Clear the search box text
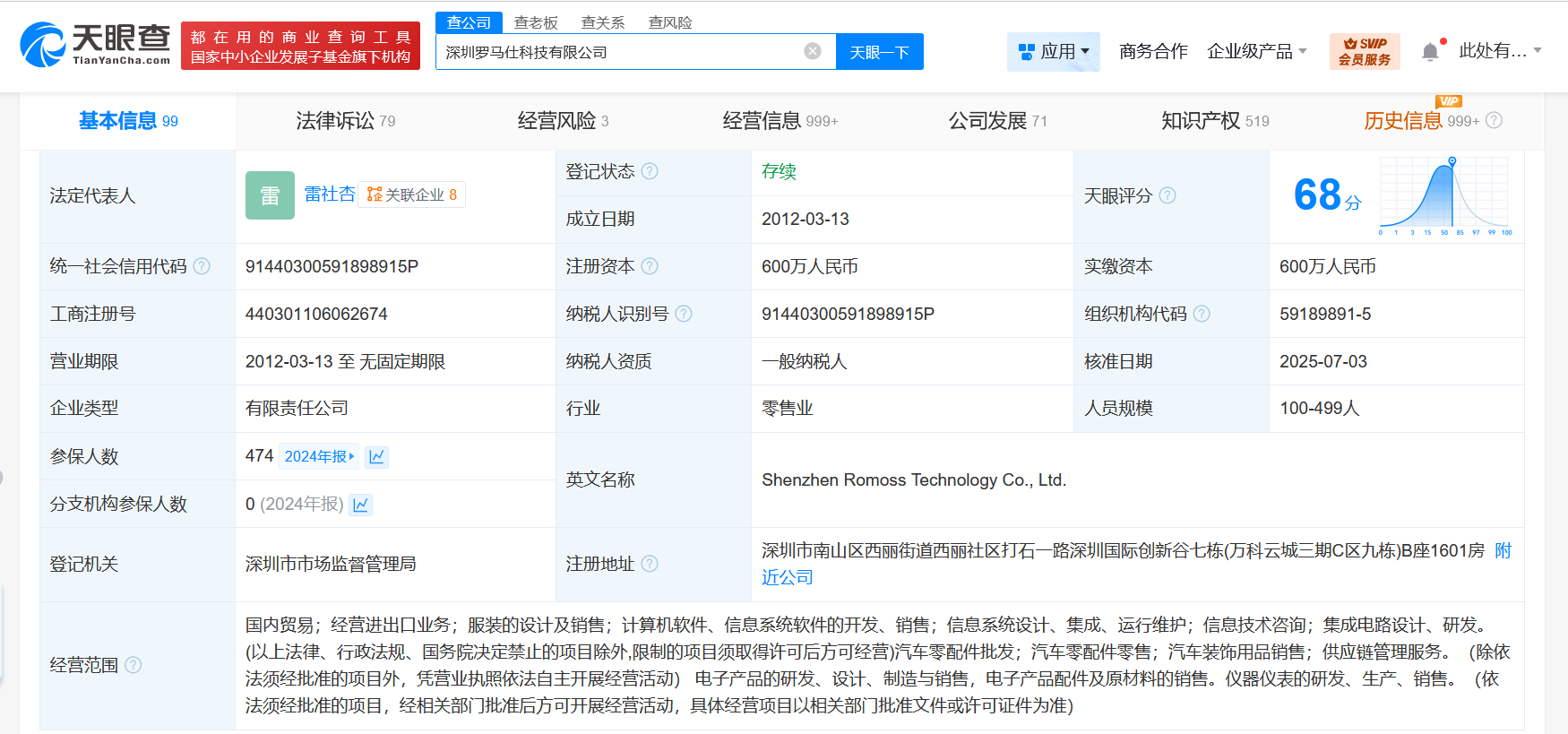This screenshot has width=1568, height=734. 813,51
